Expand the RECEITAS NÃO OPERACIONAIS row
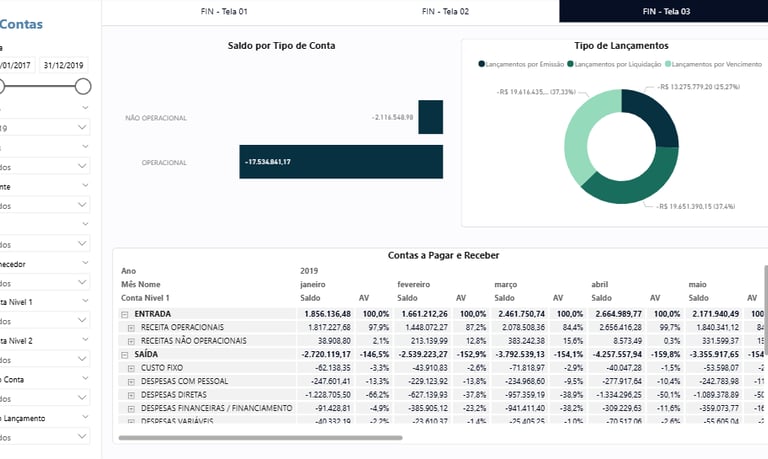This screenshot has width=768, height=459. tap(132, 341)
